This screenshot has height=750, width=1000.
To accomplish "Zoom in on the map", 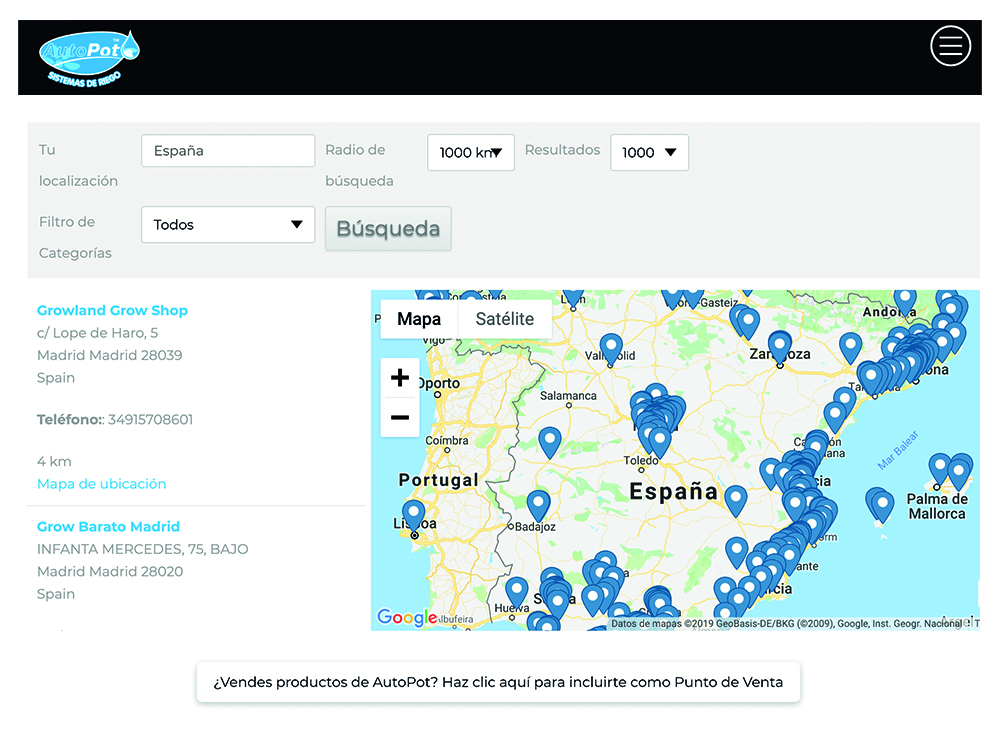I will 400,378.
